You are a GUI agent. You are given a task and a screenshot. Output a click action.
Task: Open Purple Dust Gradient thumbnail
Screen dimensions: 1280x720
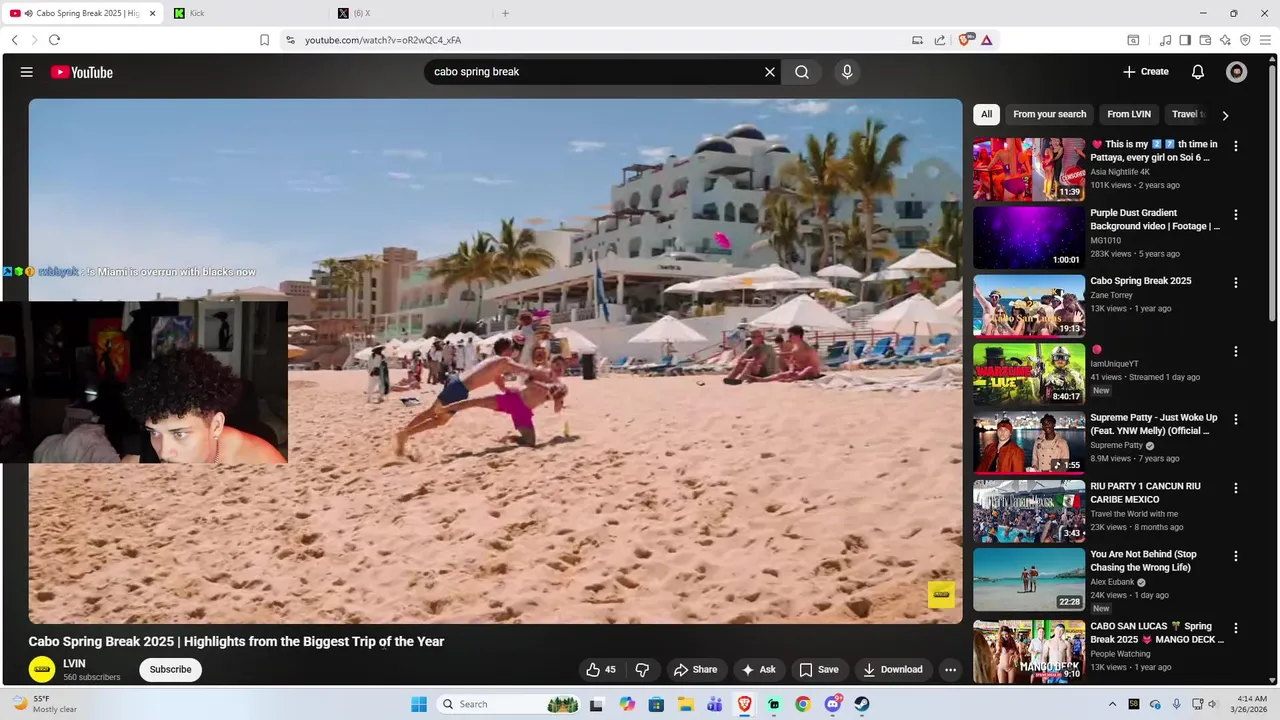[1029, 237]
